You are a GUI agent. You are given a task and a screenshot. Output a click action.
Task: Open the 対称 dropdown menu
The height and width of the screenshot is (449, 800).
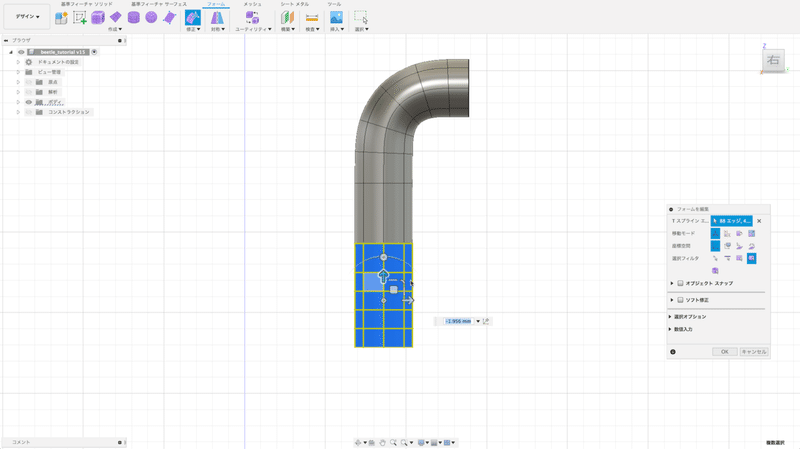click(218, 30)
